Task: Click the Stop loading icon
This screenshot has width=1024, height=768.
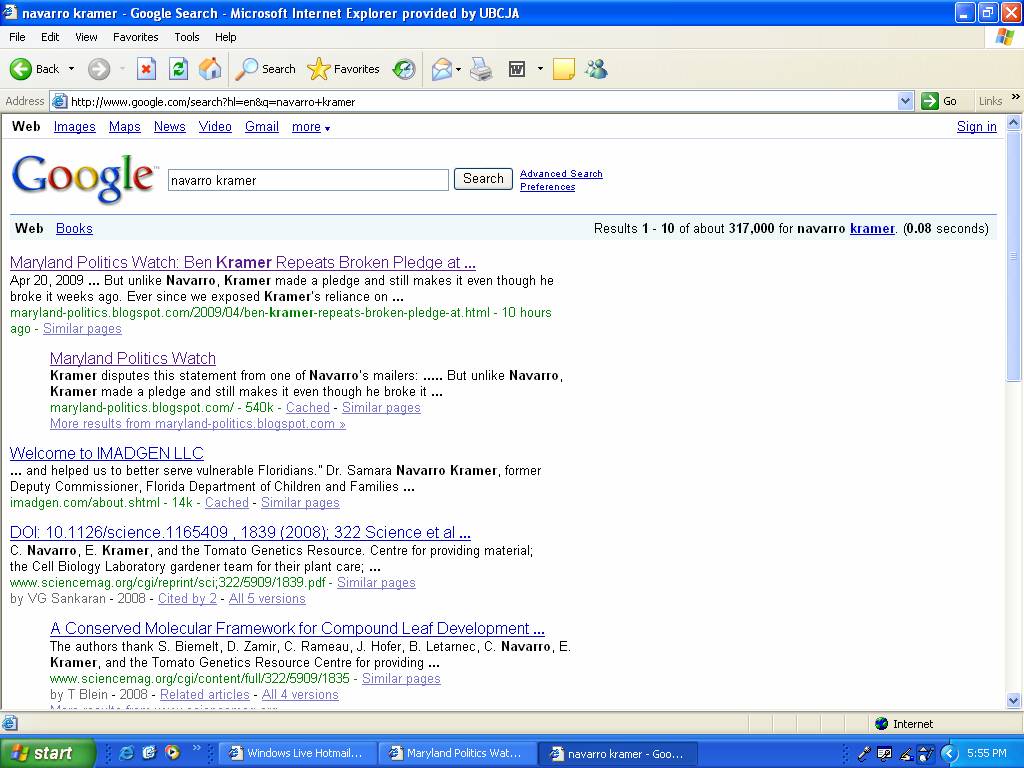Action: coord(146,69)
